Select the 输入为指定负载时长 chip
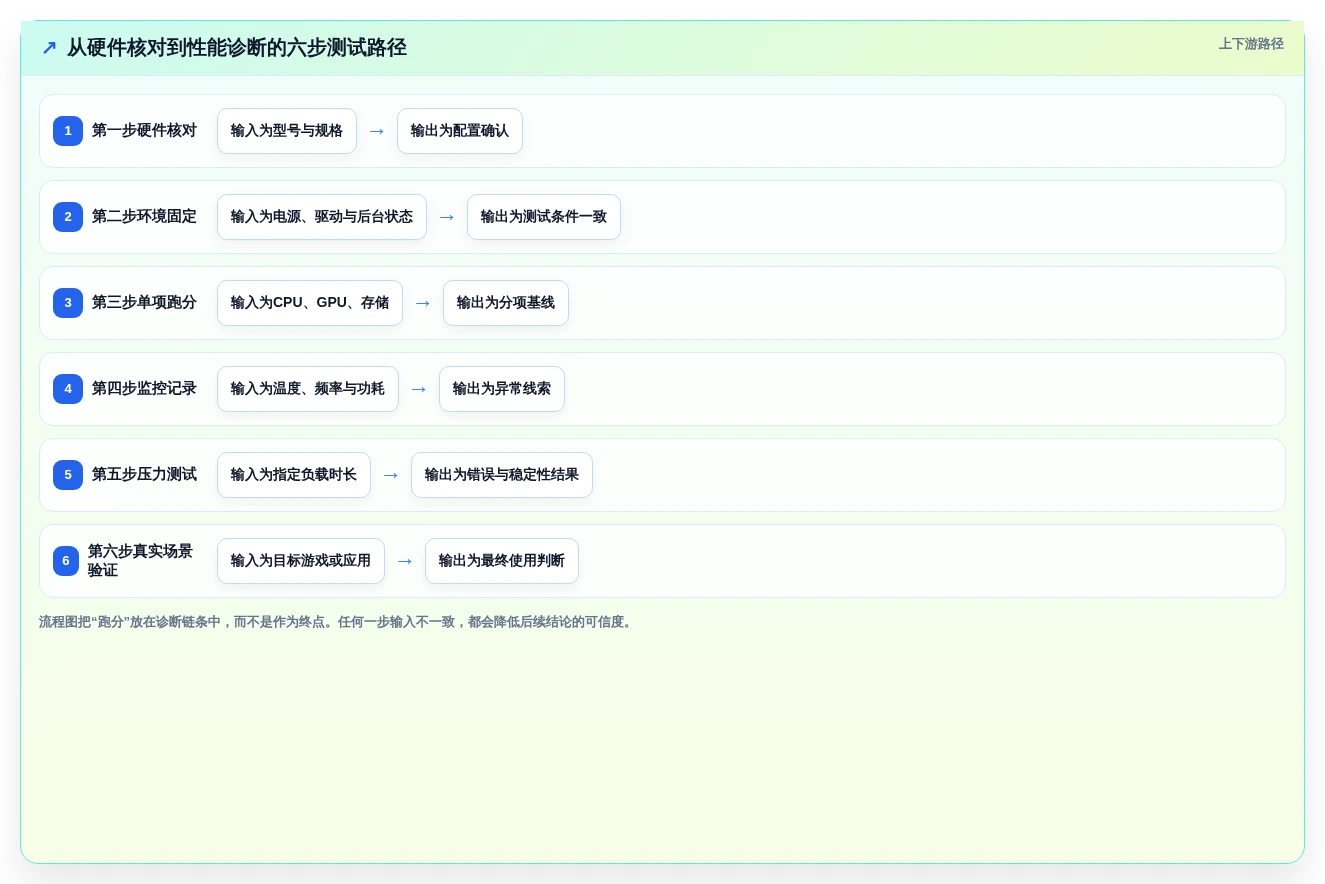The height and width of the screenshot is (884, 1325). [294, 475]
